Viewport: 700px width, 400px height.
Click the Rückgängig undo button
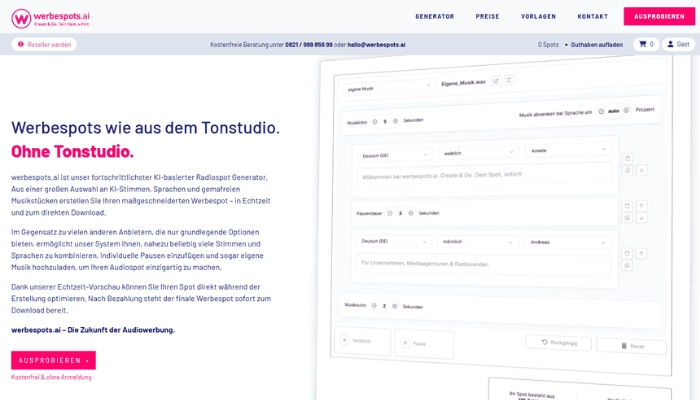[x=559, y=343]
